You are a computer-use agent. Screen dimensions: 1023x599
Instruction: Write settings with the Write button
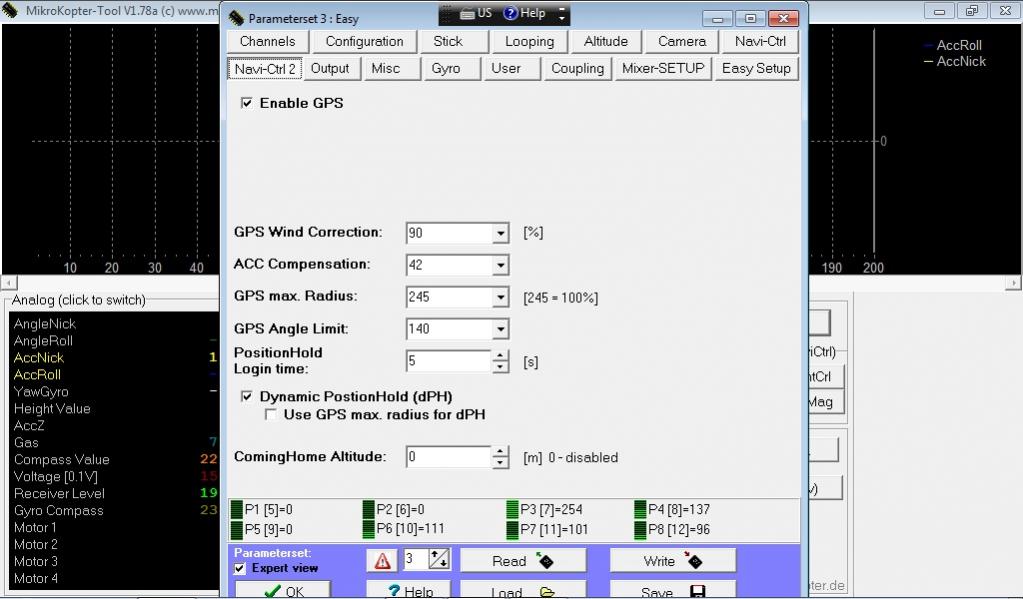click(x=672, y=561)
